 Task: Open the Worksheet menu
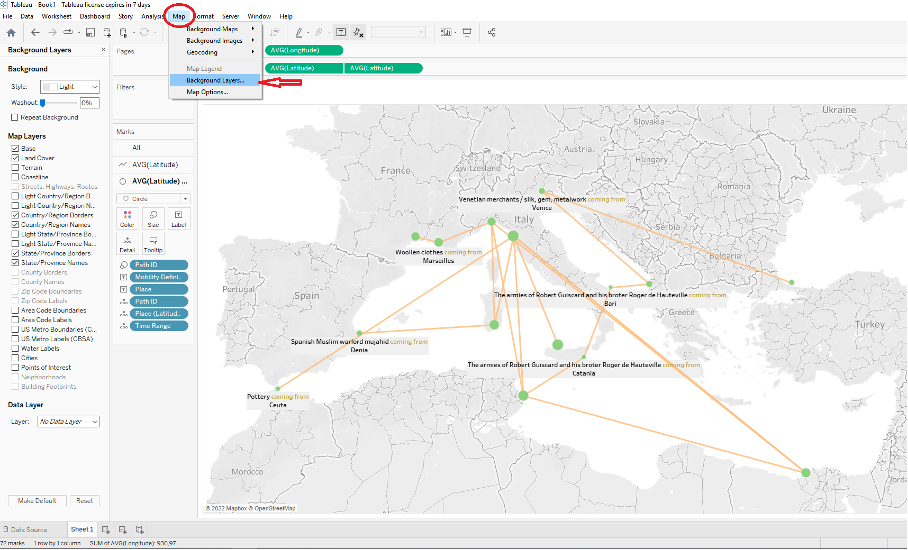point(57,16)
